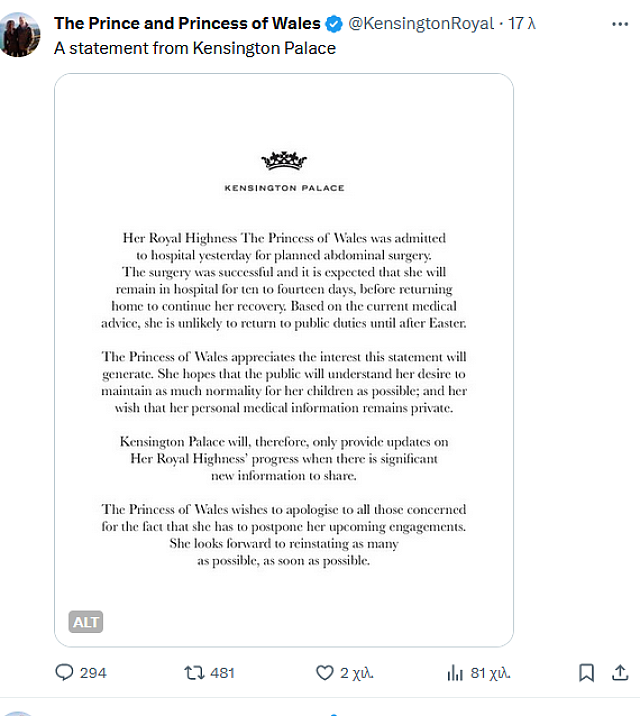Image resolution: width=640 pixels, height=716 pixels.
Task: Click the Kensington Palace crown emblem
Action: (284, 160)
